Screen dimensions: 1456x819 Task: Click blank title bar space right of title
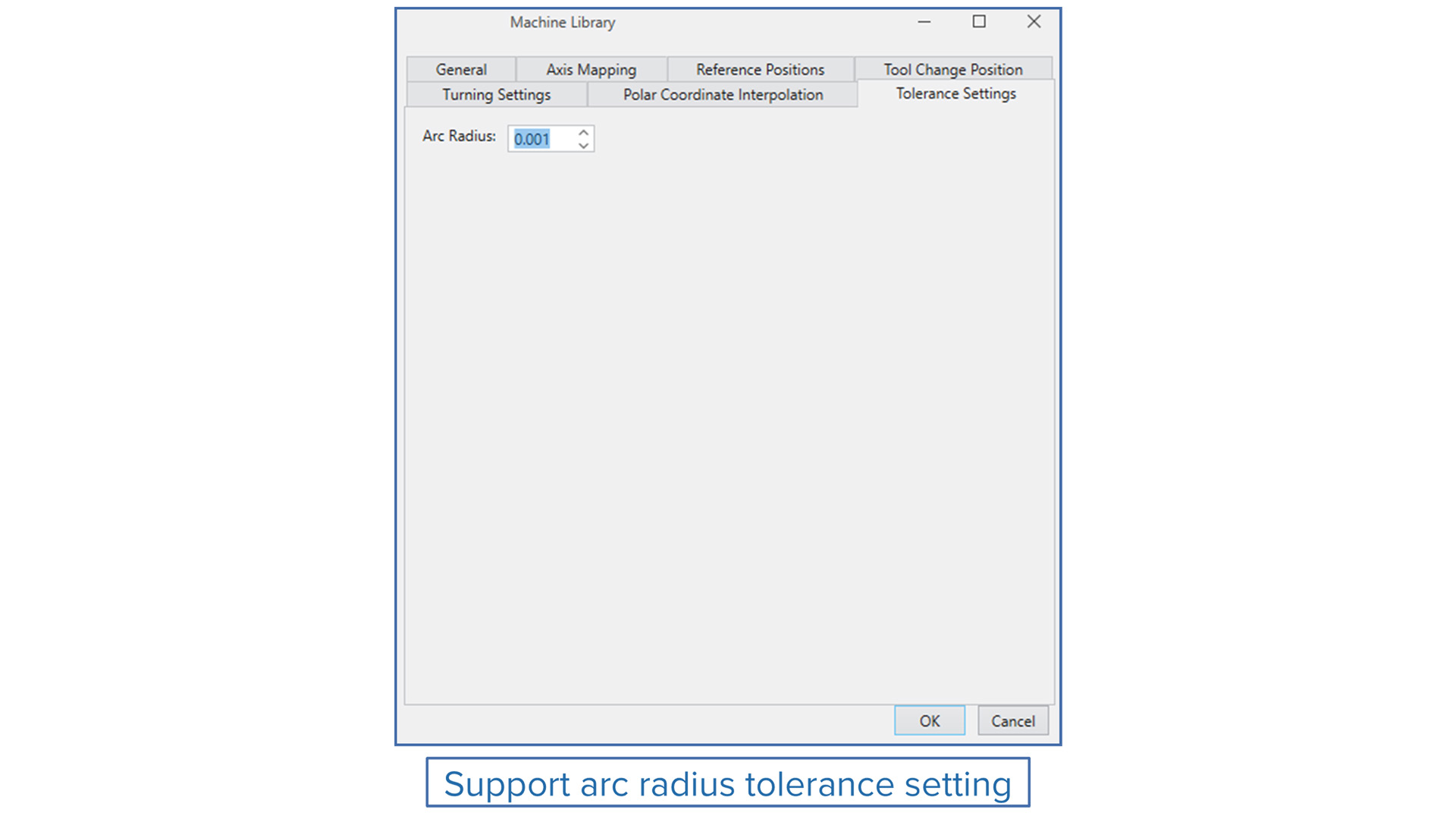(758, 22)
